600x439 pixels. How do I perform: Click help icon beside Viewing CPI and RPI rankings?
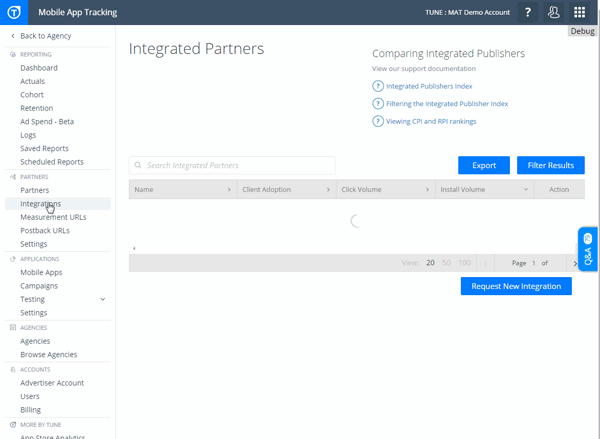coord(378,121)
